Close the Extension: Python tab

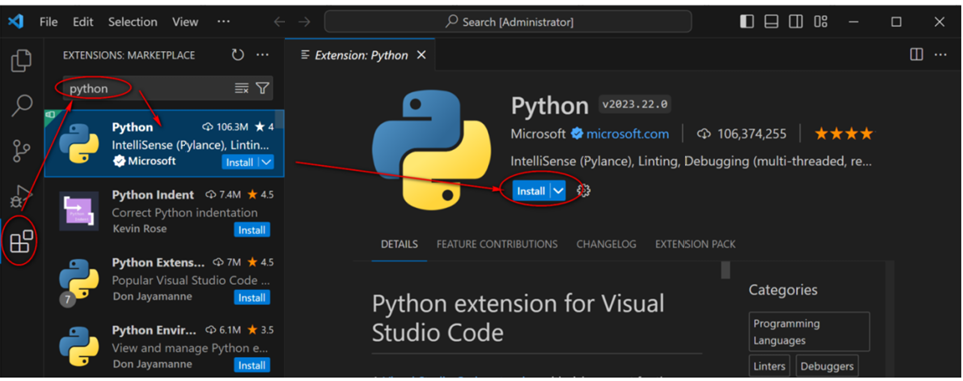[421, 55]
